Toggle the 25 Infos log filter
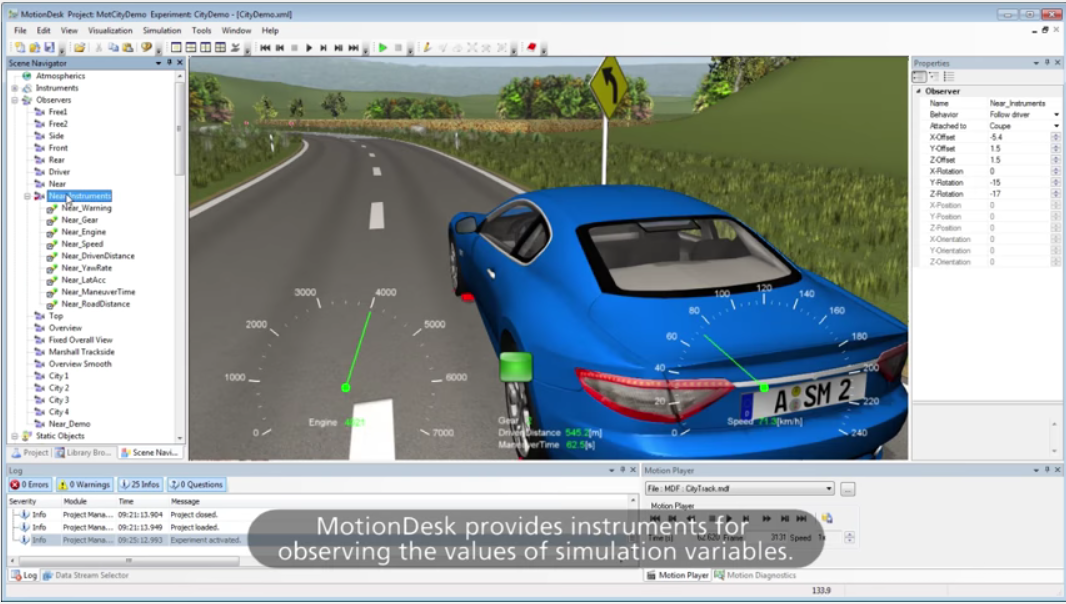Screen dimensions: 1066x604 tap(139, 485)
